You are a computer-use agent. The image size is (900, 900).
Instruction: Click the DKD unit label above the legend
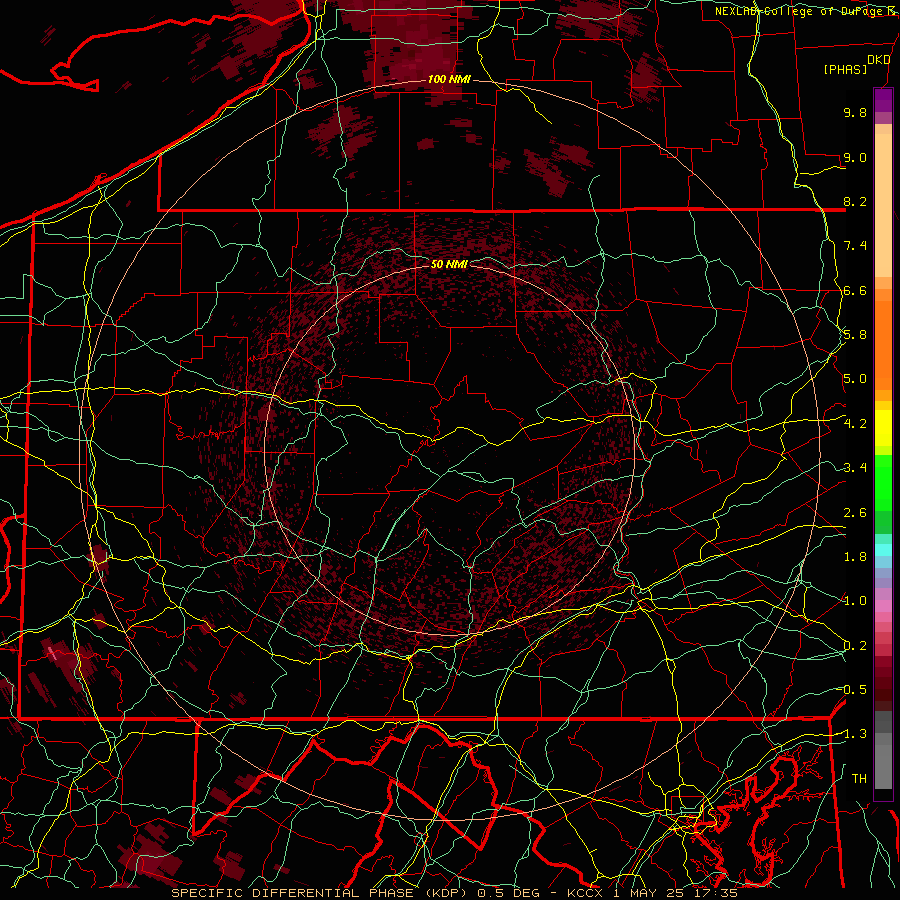pyautogui.click(x=878, y=60)
